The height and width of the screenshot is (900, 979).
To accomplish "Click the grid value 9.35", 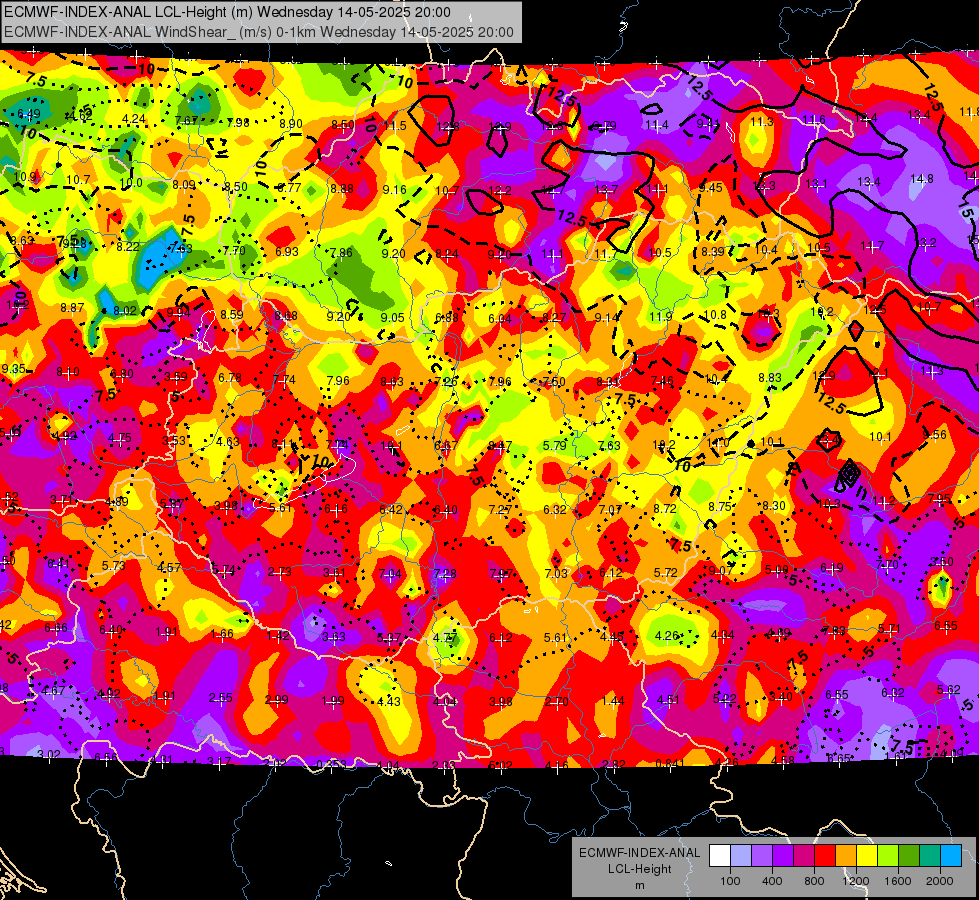I will (14, 368).
